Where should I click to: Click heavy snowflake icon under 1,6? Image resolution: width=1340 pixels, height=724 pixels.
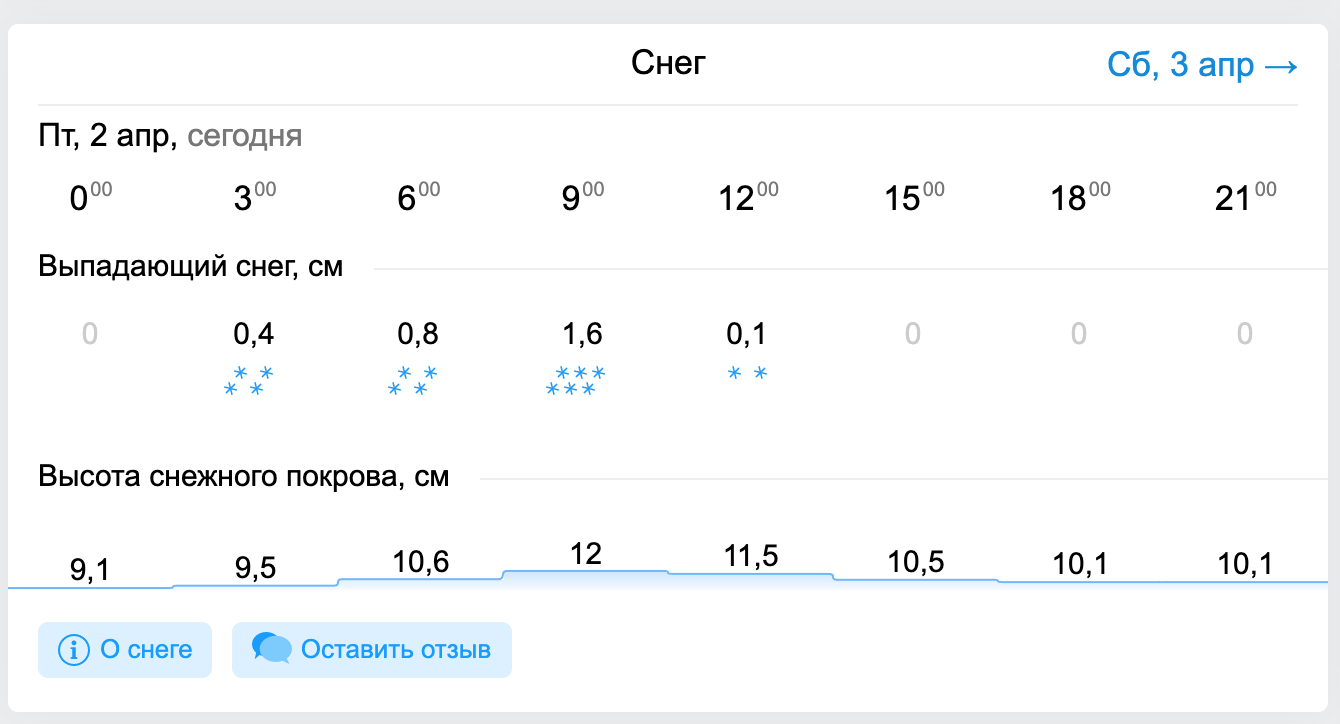point(576,381)
